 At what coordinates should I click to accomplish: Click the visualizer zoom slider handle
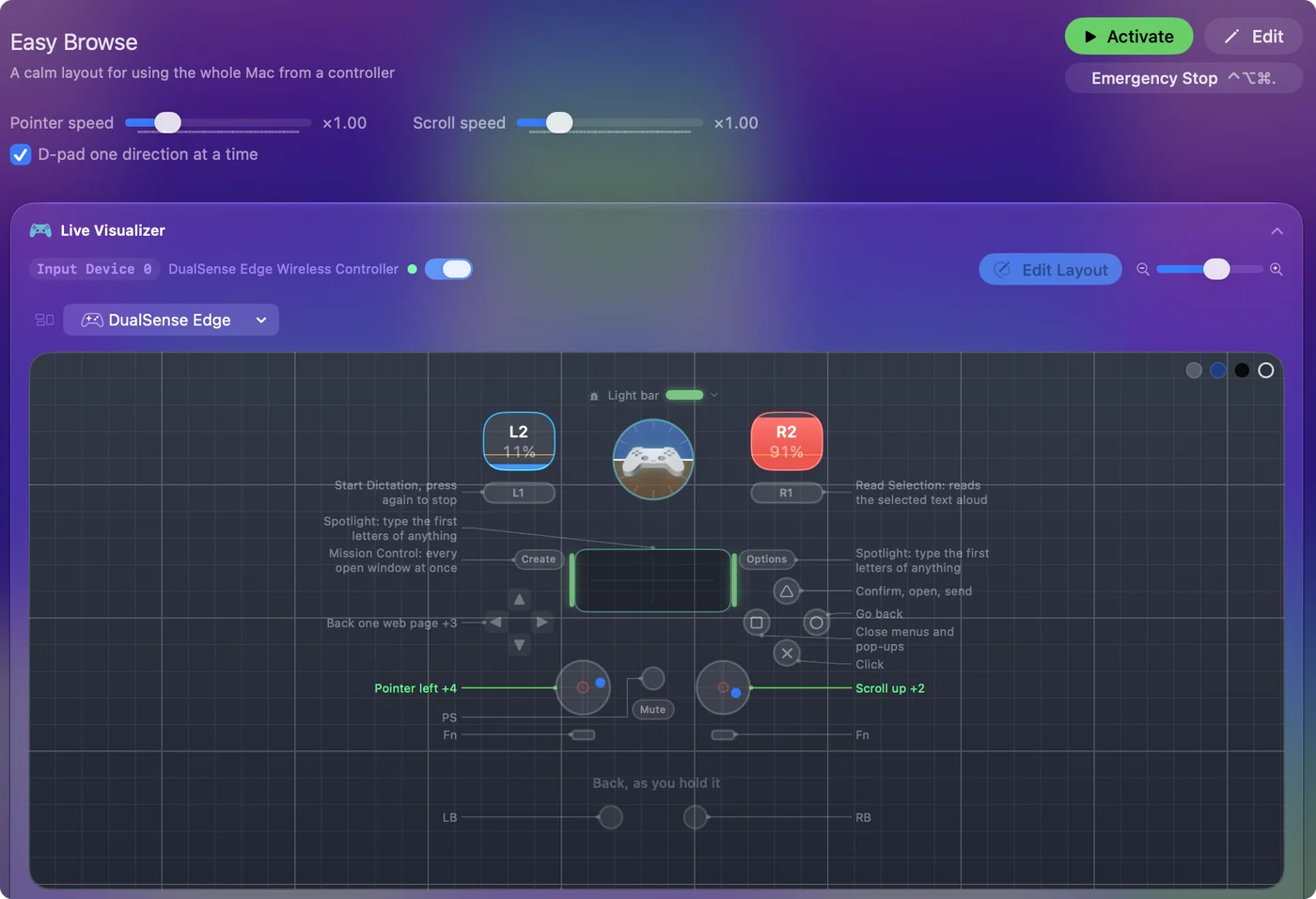pos(1216,269)
